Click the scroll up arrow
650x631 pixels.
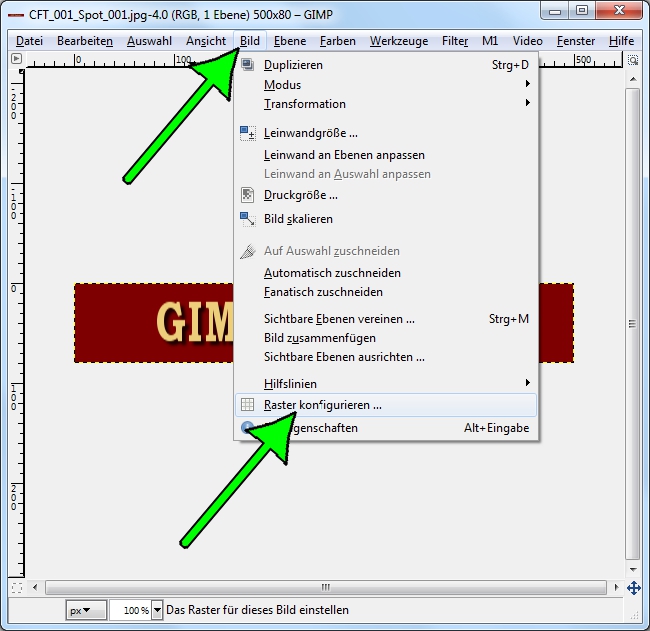pos(633,79)
